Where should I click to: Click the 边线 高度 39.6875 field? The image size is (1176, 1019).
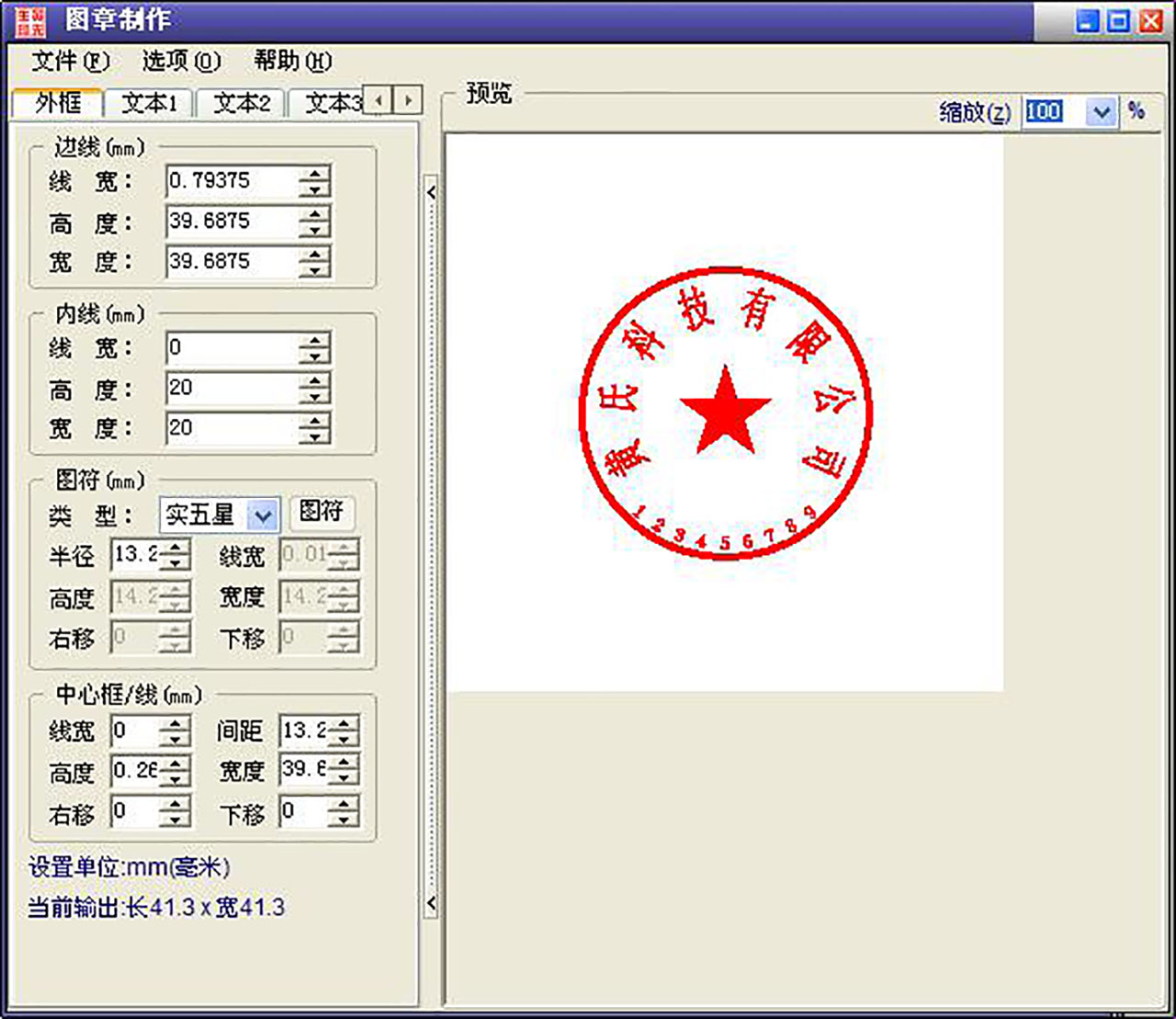(233, 221)
